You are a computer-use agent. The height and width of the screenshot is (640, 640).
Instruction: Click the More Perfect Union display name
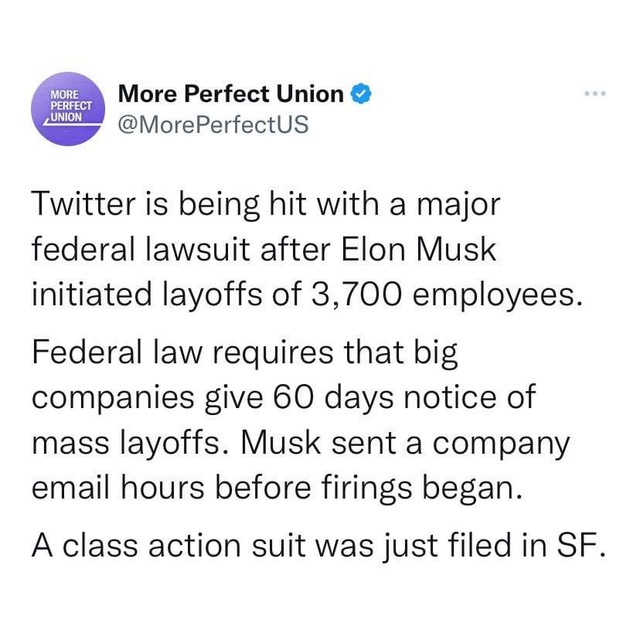[231, 96]
